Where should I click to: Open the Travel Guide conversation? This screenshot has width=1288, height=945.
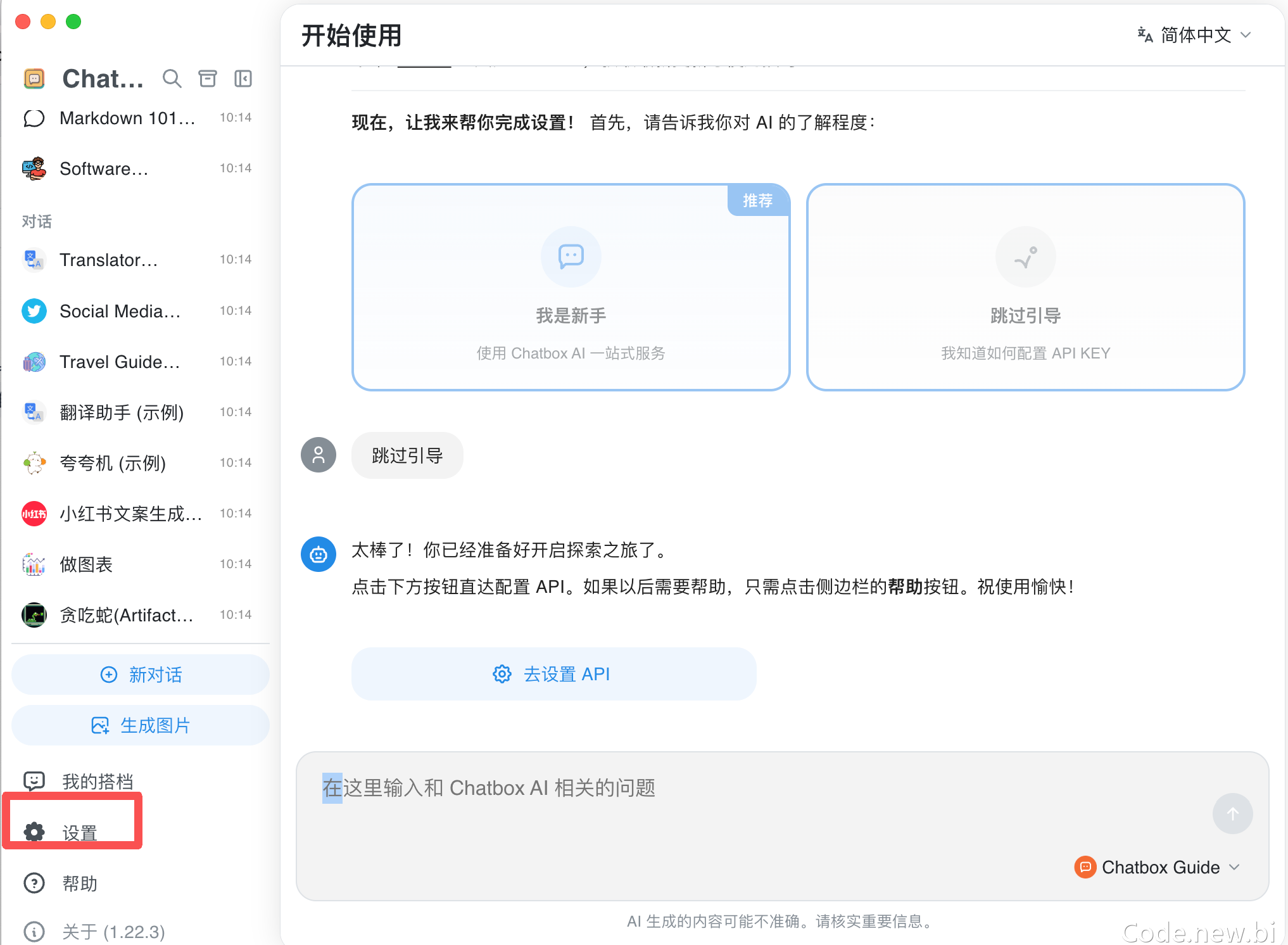[x=141, y=362]
